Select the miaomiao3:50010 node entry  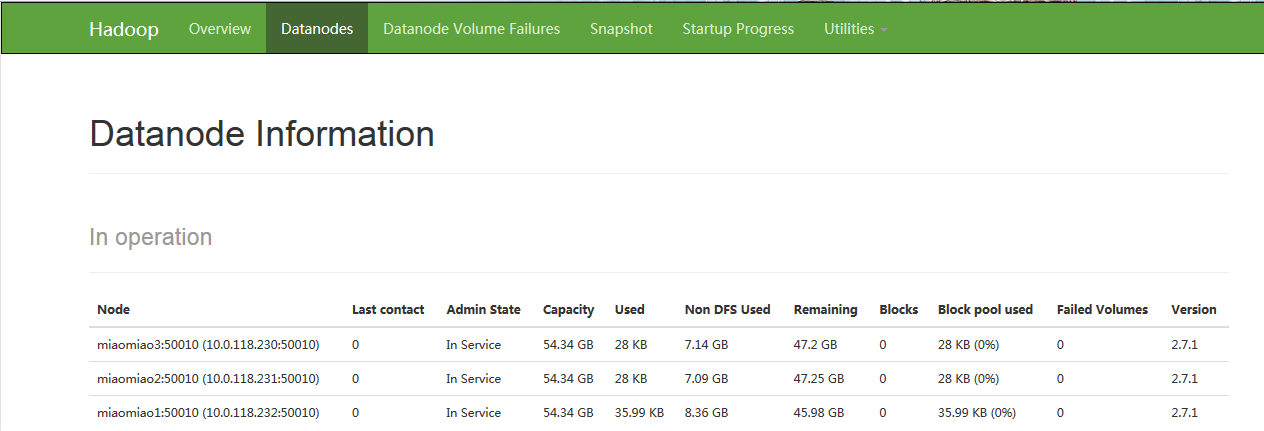point(208,345)
